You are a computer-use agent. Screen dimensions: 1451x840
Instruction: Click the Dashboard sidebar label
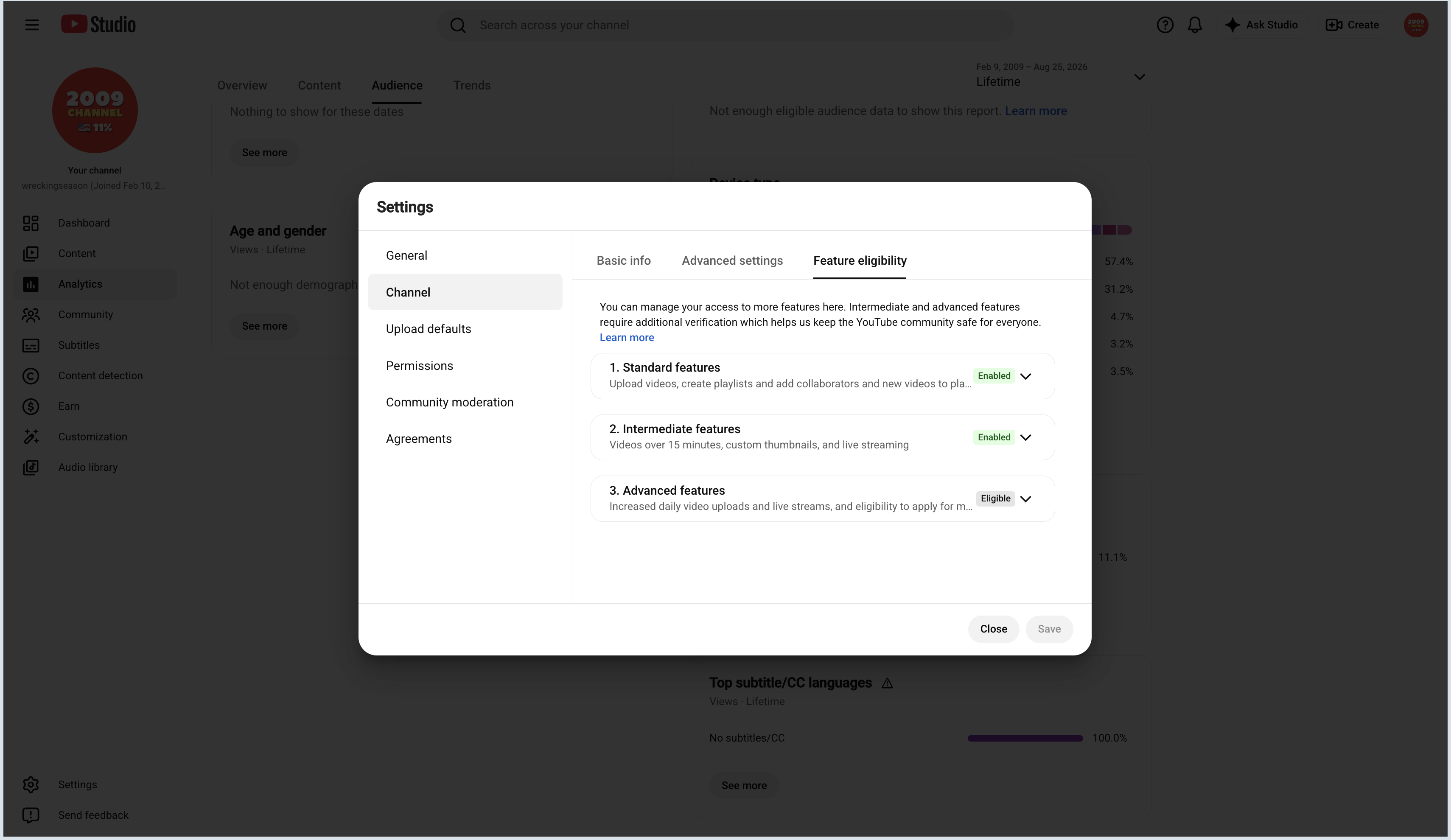coord(84,223)
